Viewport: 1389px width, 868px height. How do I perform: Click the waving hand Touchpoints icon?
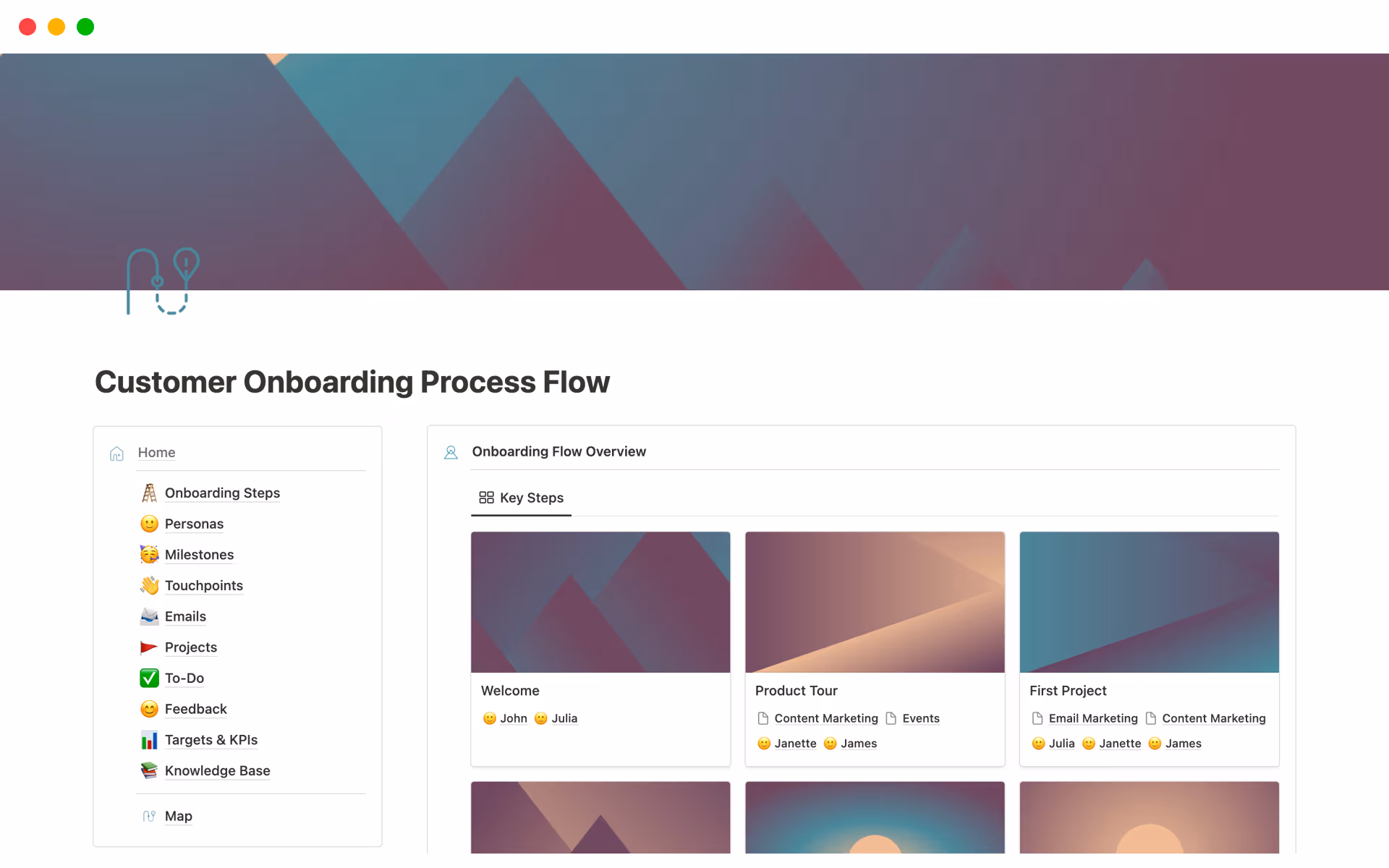pos(149,585)
